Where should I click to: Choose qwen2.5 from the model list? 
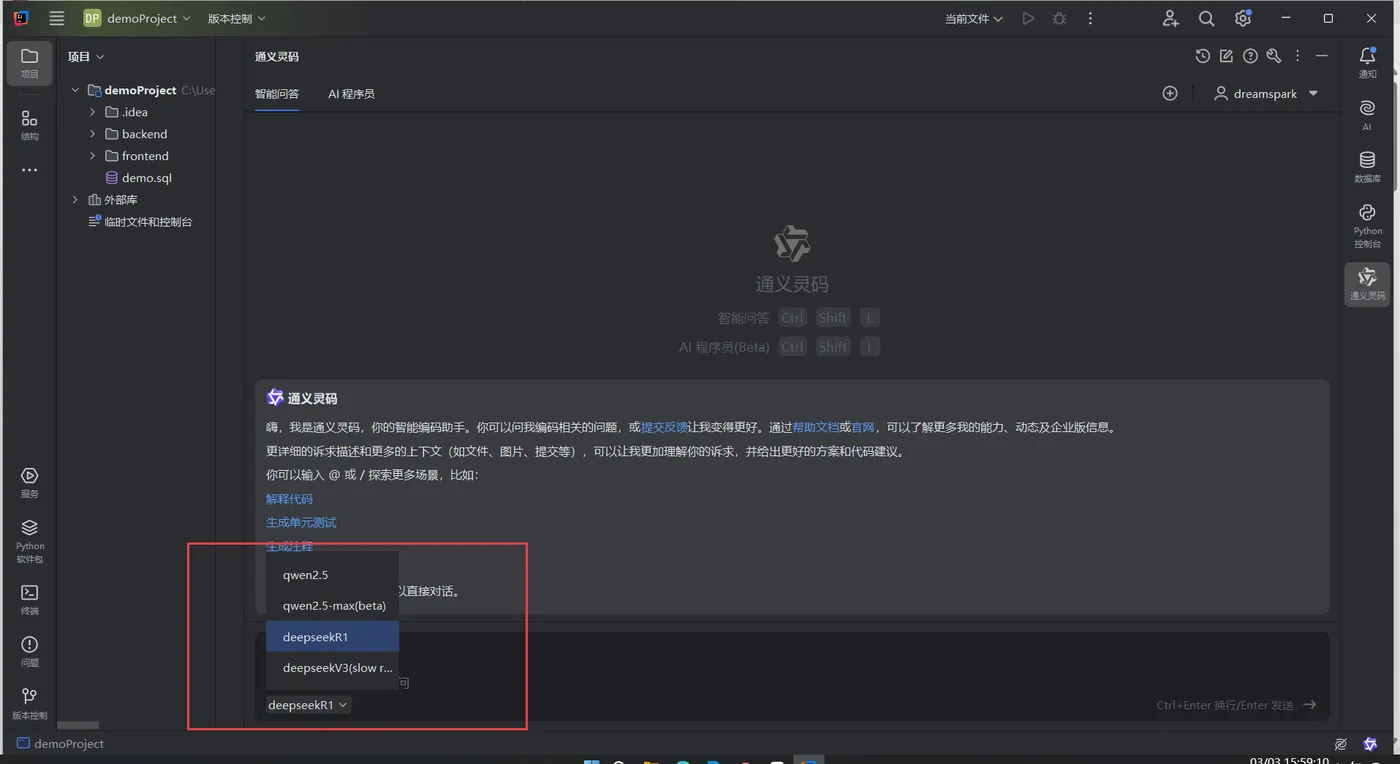click(332, 575)
